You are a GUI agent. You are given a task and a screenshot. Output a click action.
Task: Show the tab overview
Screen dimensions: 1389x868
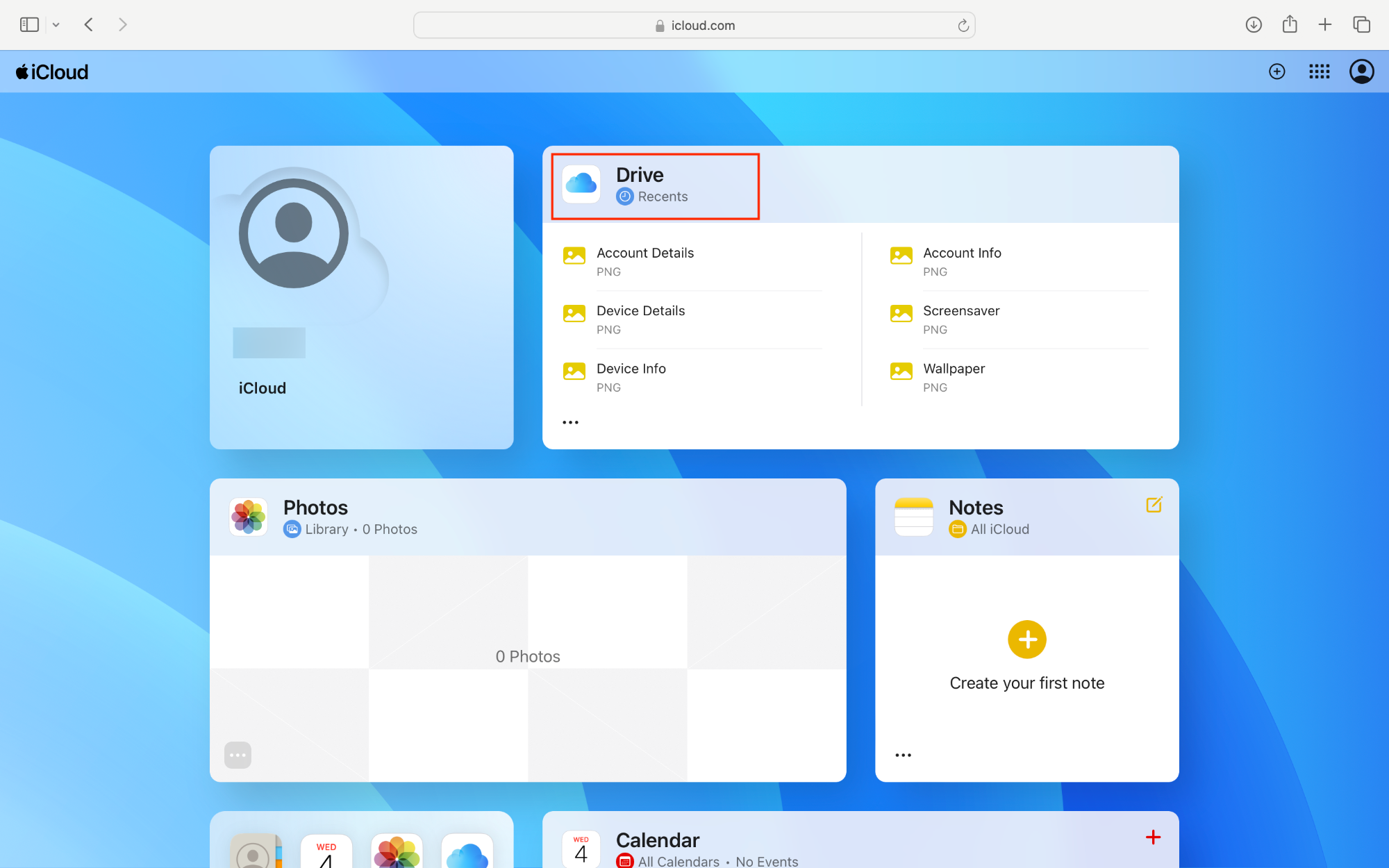tap(1362, 25)
